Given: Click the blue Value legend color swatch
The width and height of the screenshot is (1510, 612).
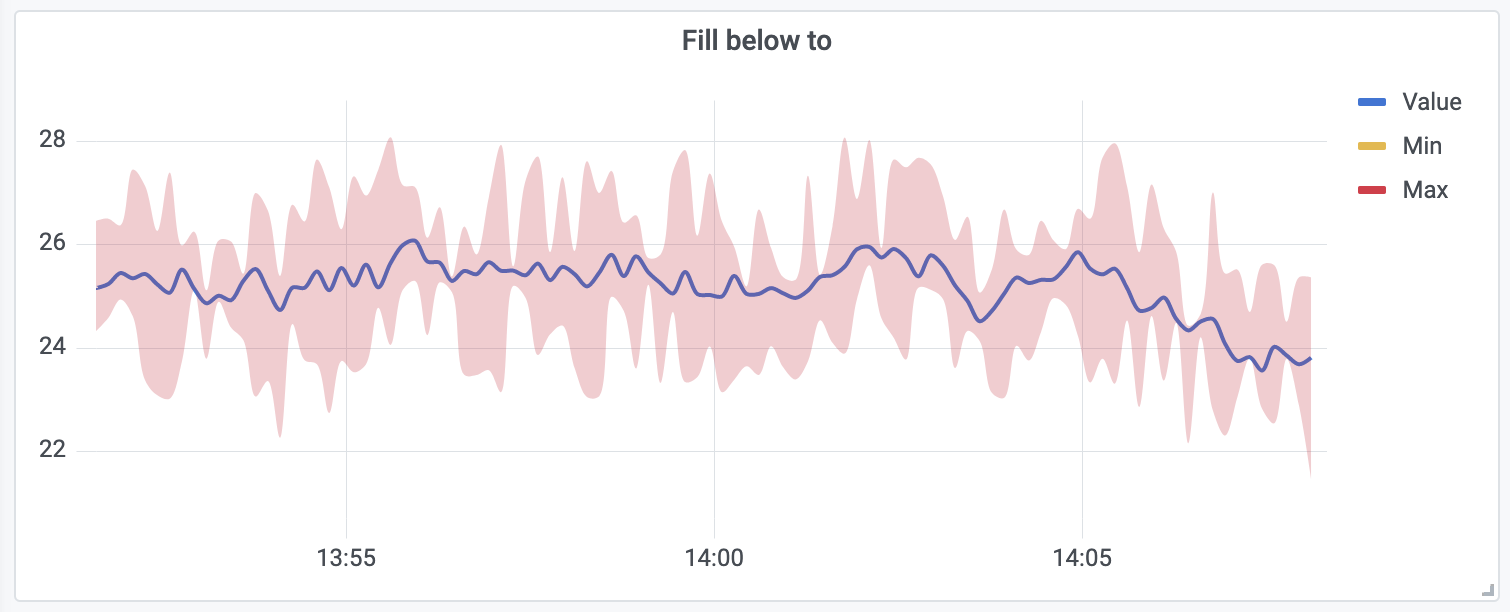Looking at the screenshot, I should pos(1371,102).
